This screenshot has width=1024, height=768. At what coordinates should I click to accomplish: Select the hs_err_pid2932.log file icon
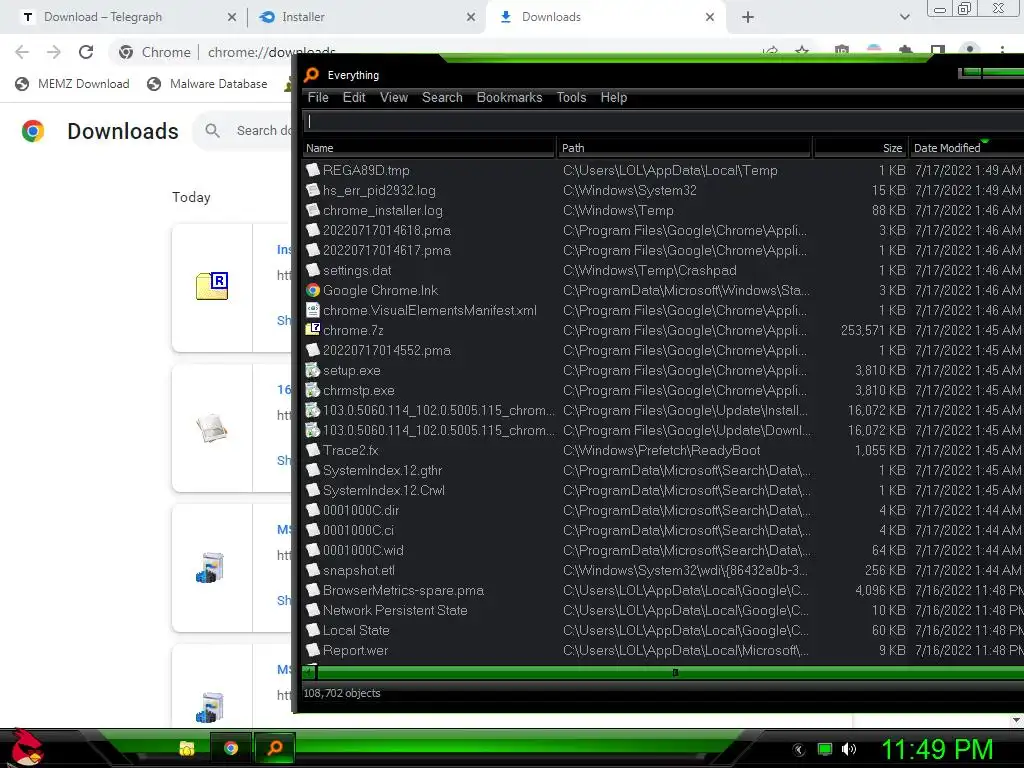[x=313, y=190]
